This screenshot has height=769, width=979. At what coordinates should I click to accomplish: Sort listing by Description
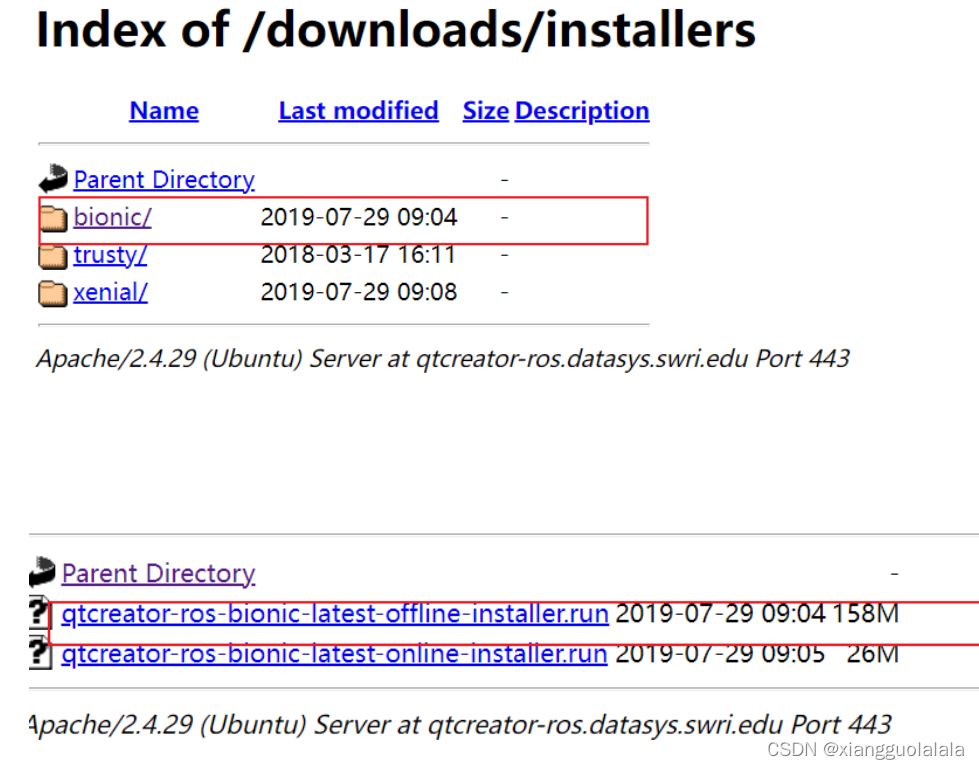click(581, 110)
